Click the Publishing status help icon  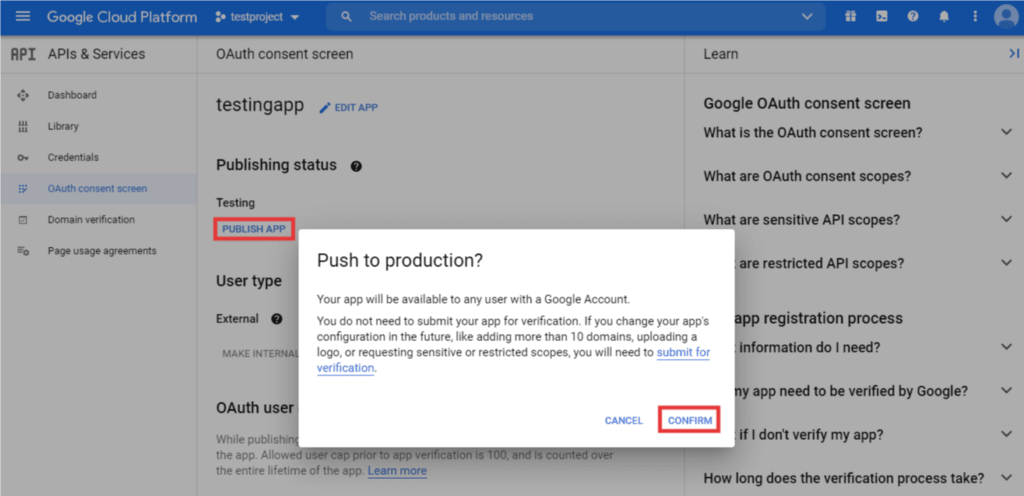[356, 166]
